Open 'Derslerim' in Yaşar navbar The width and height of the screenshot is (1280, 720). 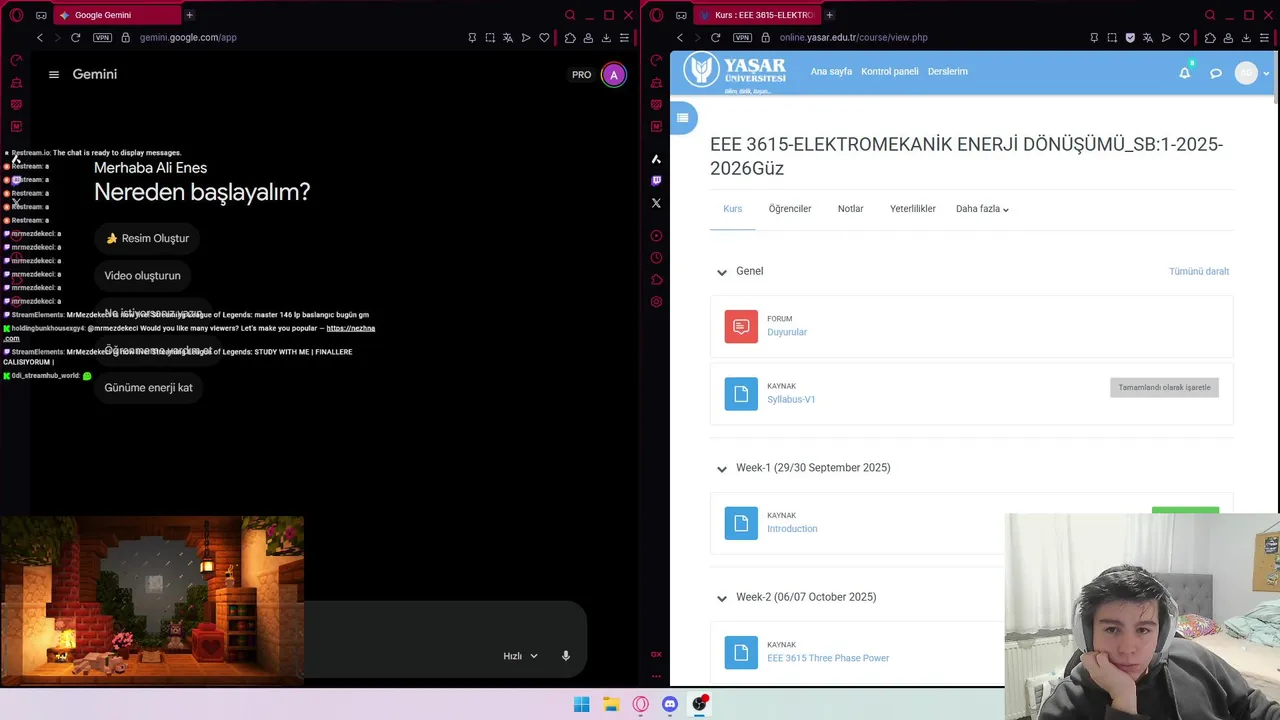[x=948, y=72]
